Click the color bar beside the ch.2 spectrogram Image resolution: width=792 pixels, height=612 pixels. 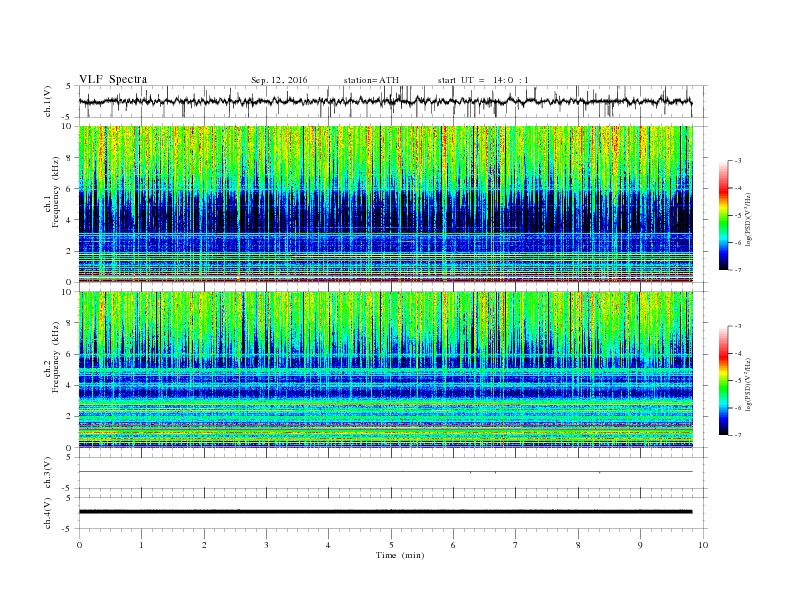click(x=724, y=381)
